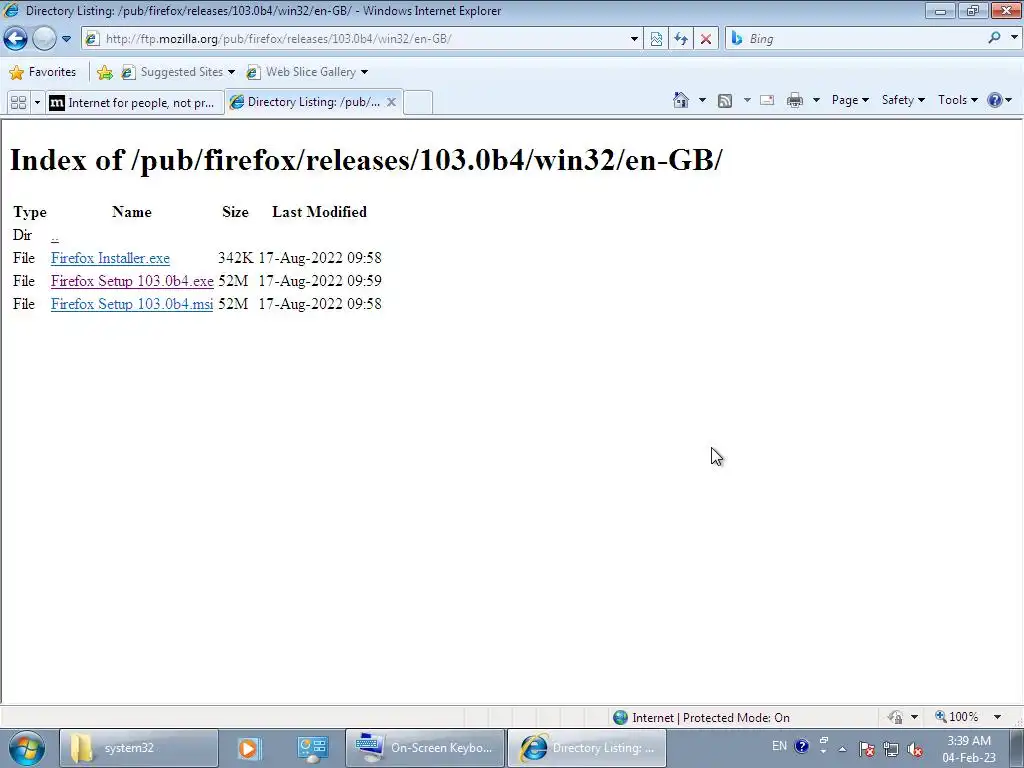Open the tab list dropdown arrow
The height and width of the screenshot is (768, 1024).
point(37,103)
